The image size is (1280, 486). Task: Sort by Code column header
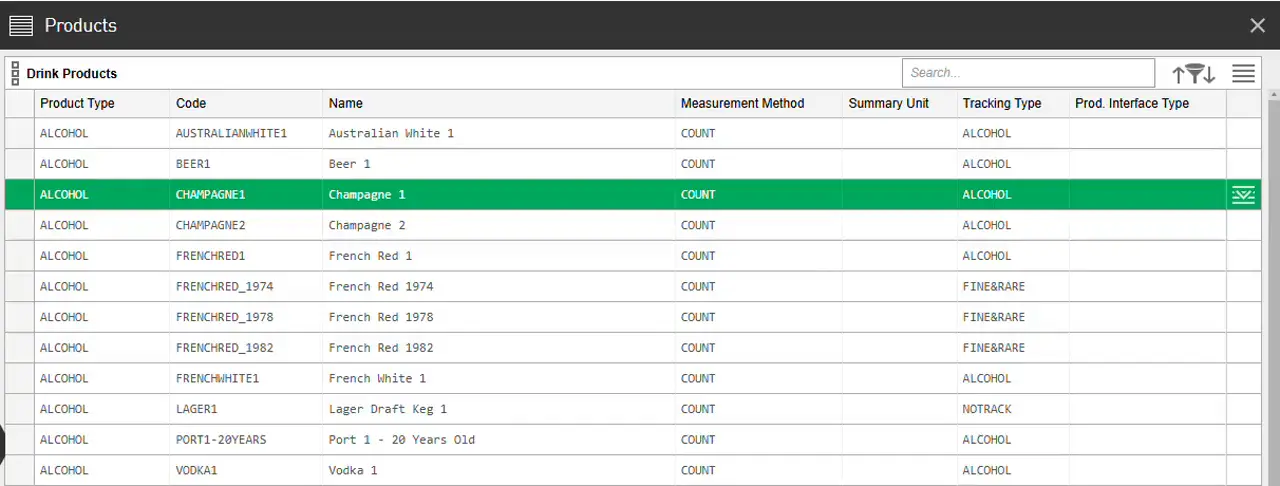coord(246,103)
